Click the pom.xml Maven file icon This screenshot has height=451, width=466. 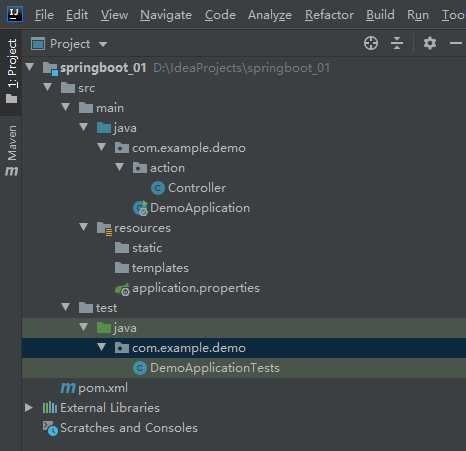tap(68, 388)
